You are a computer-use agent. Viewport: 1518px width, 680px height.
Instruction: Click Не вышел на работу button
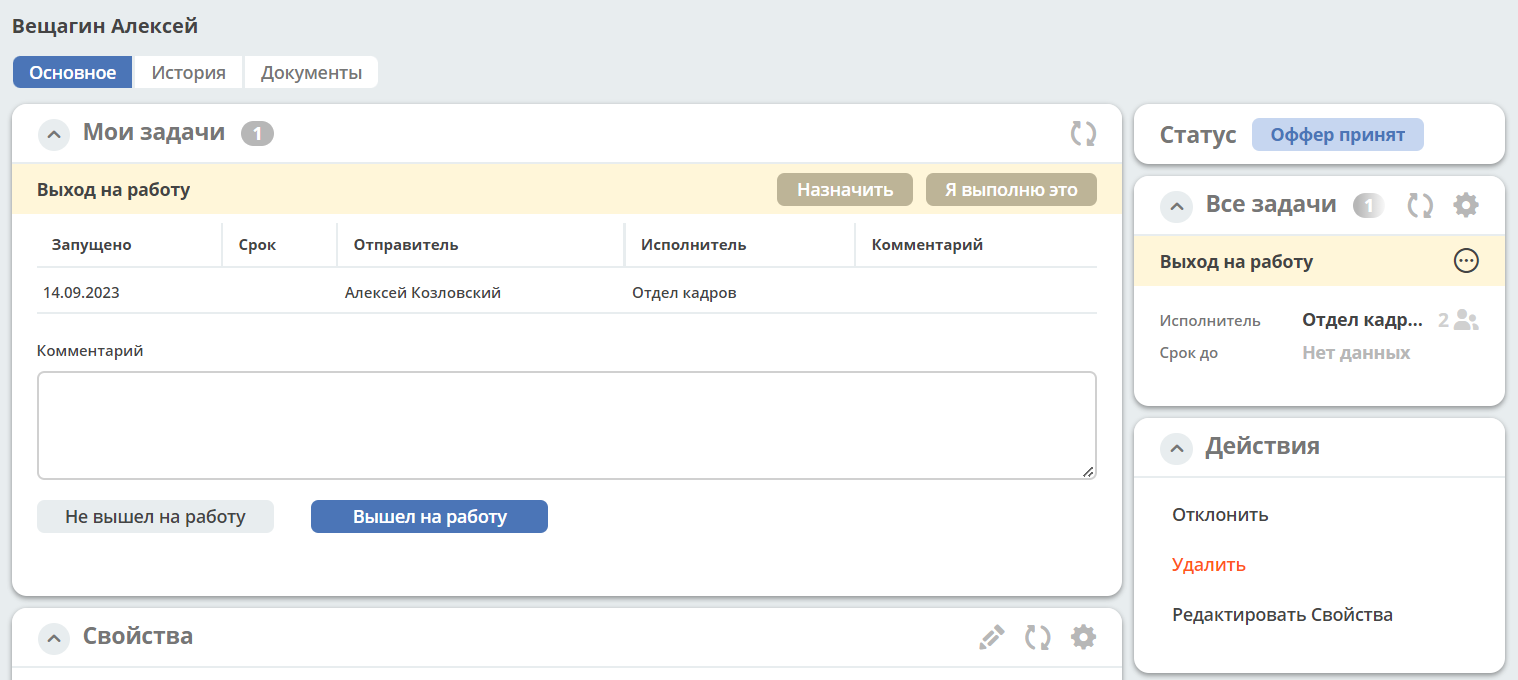click(155, 517)
